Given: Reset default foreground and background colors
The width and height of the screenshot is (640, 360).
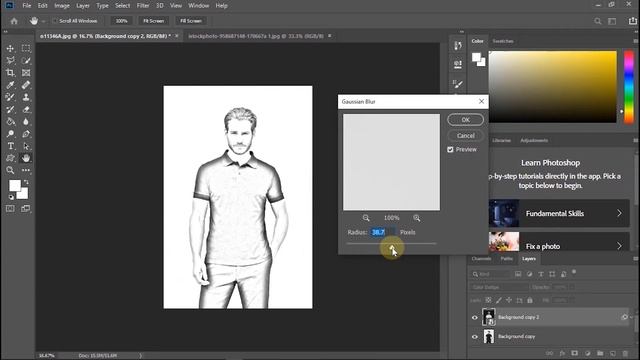Looking at the screenshot, I should coord(11,197).
